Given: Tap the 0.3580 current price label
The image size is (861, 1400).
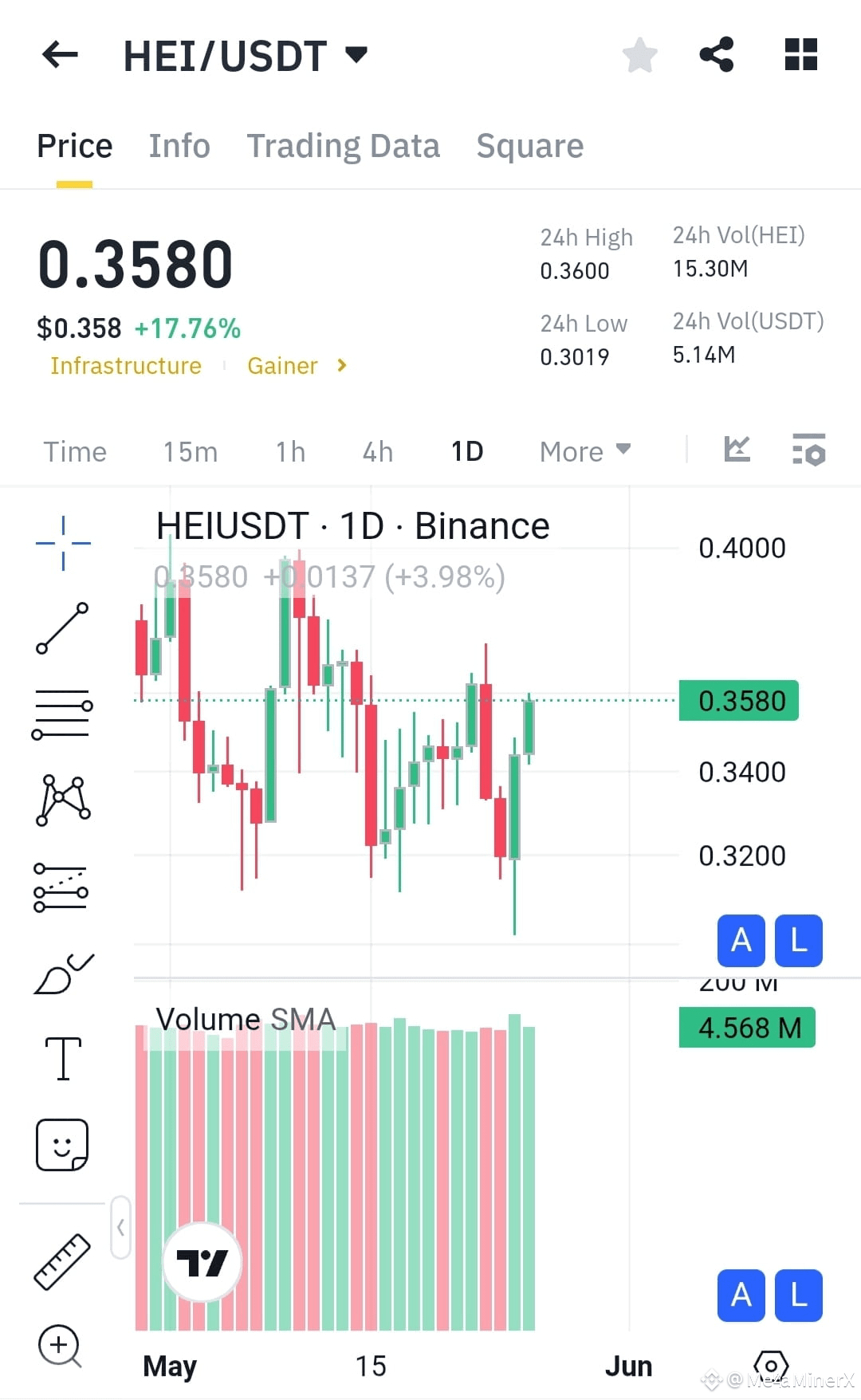Looking at the screenshot, I should [739, 701].
